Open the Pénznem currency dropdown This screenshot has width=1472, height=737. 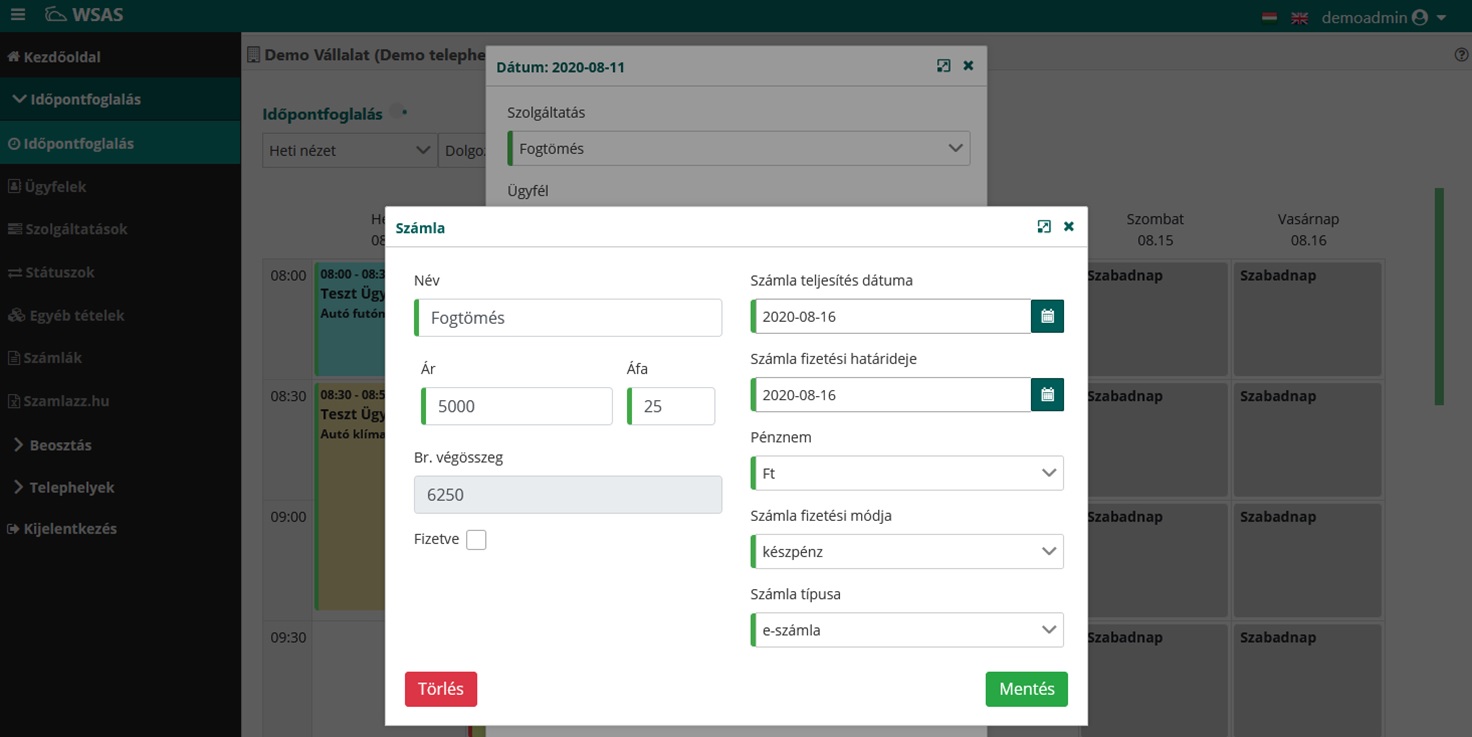(906, 473)
